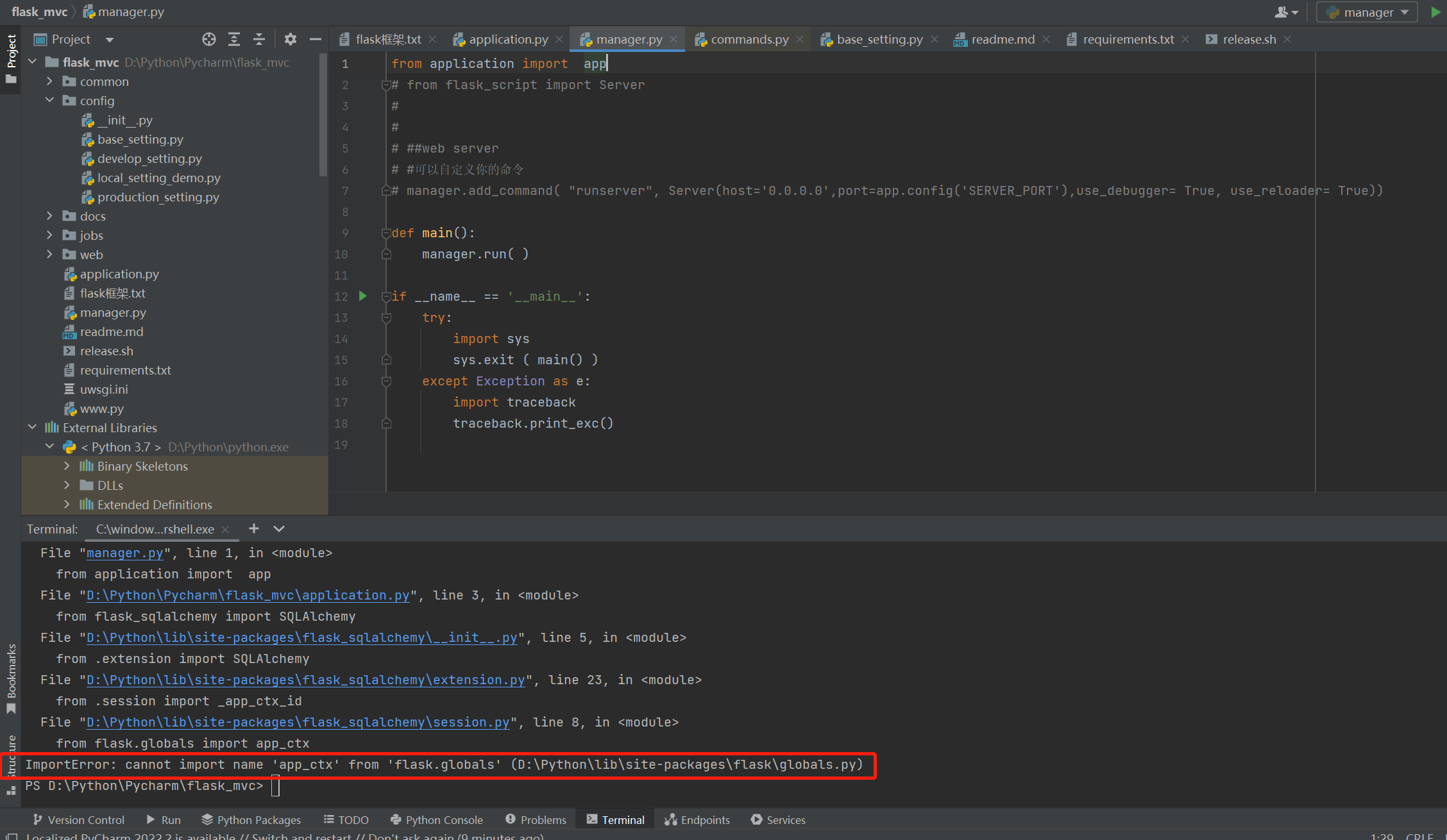Screen dimensions: 1447x840
Task: Open flask_sqlalchemy __init__.py traceback link
Action: coord(301,637)
